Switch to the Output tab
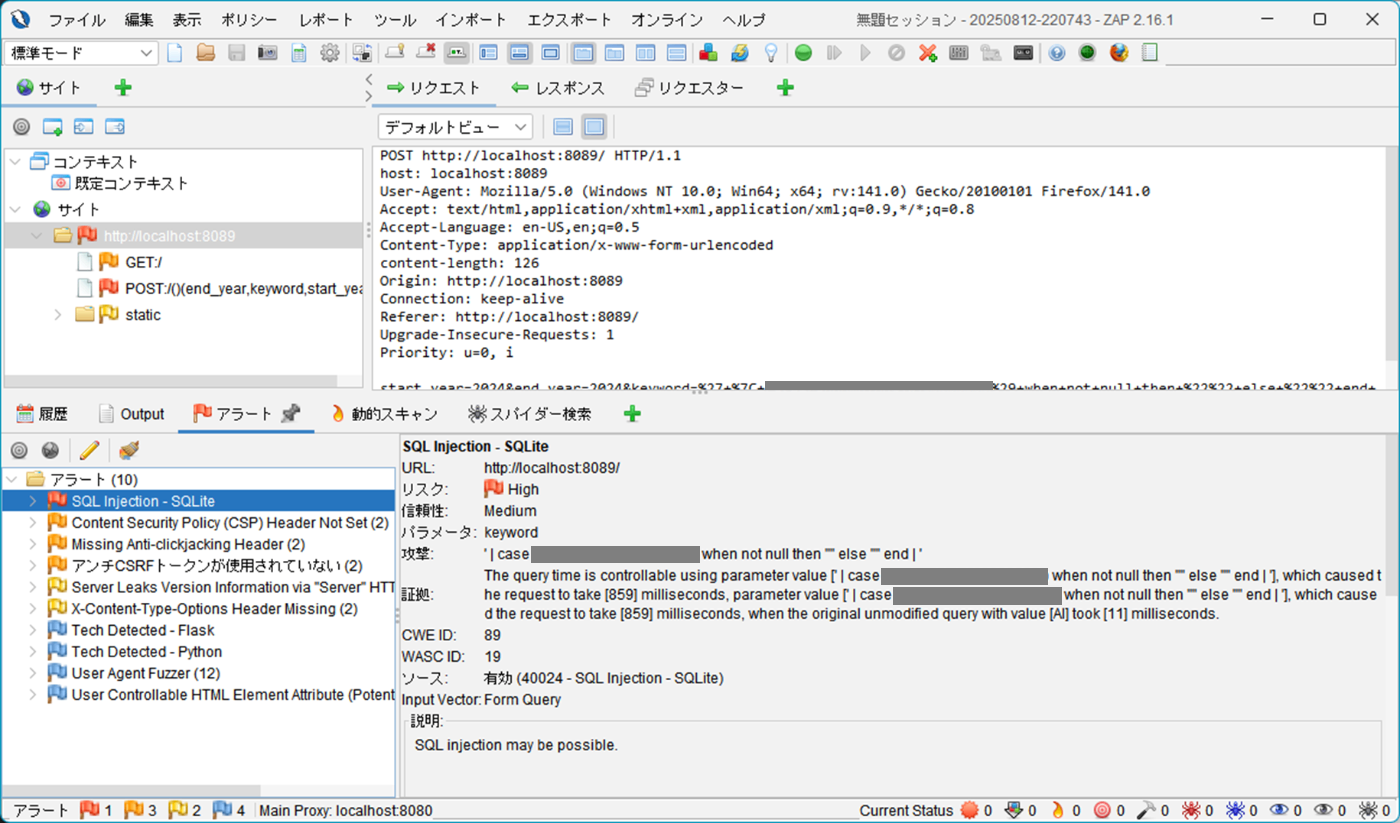Screen dimensions: 1400x823 [131, 413]
